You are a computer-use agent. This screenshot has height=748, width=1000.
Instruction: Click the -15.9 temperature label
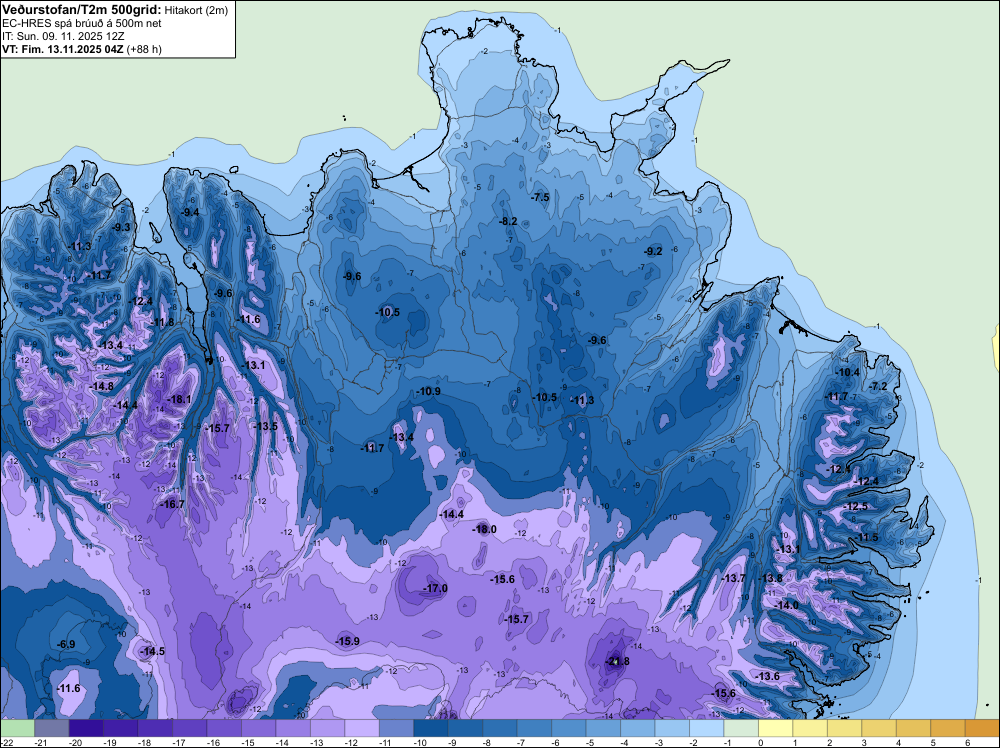348,641
